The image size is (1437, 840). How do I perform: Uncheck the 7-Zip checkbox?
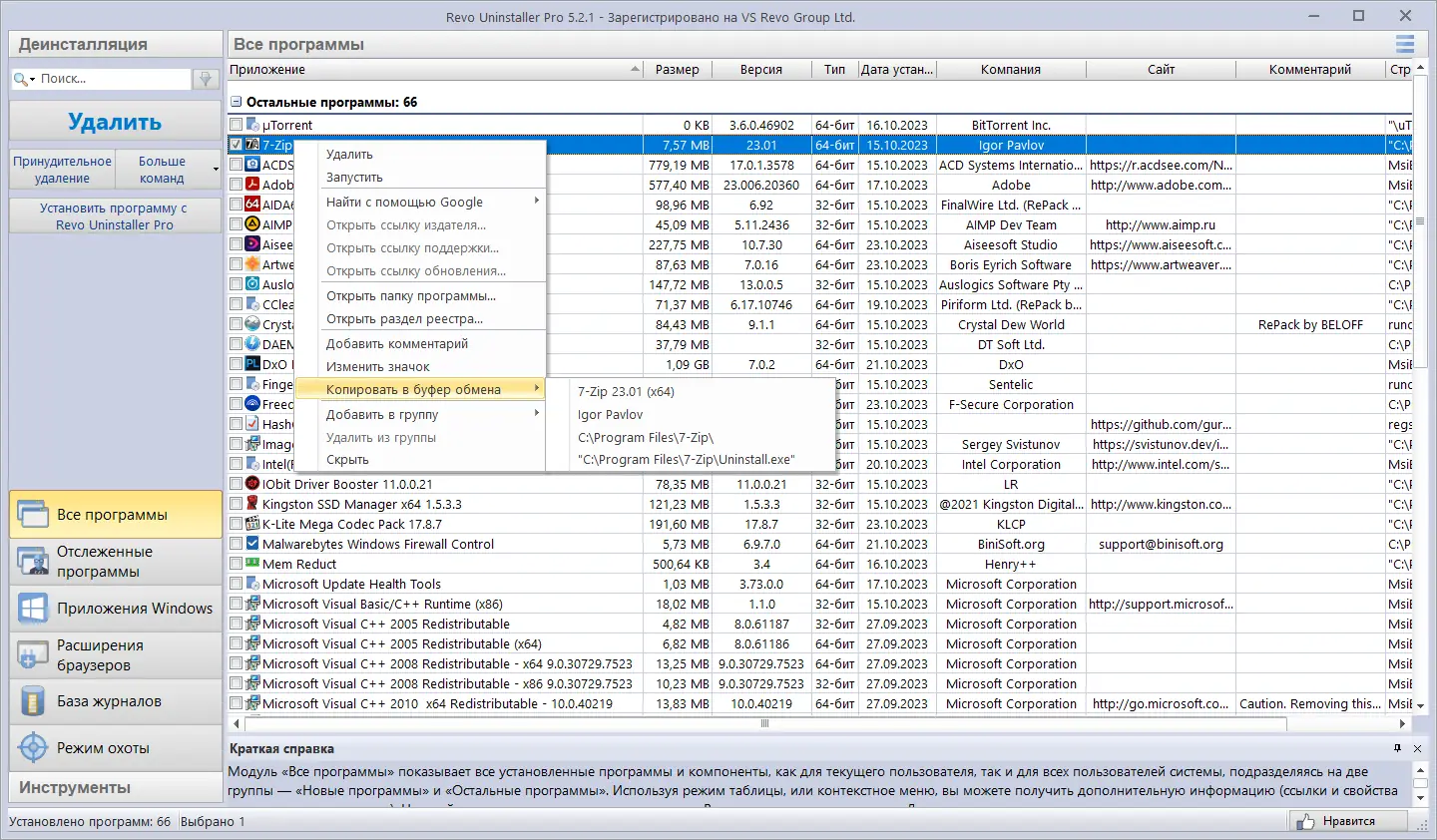click(x=236, y=145)
